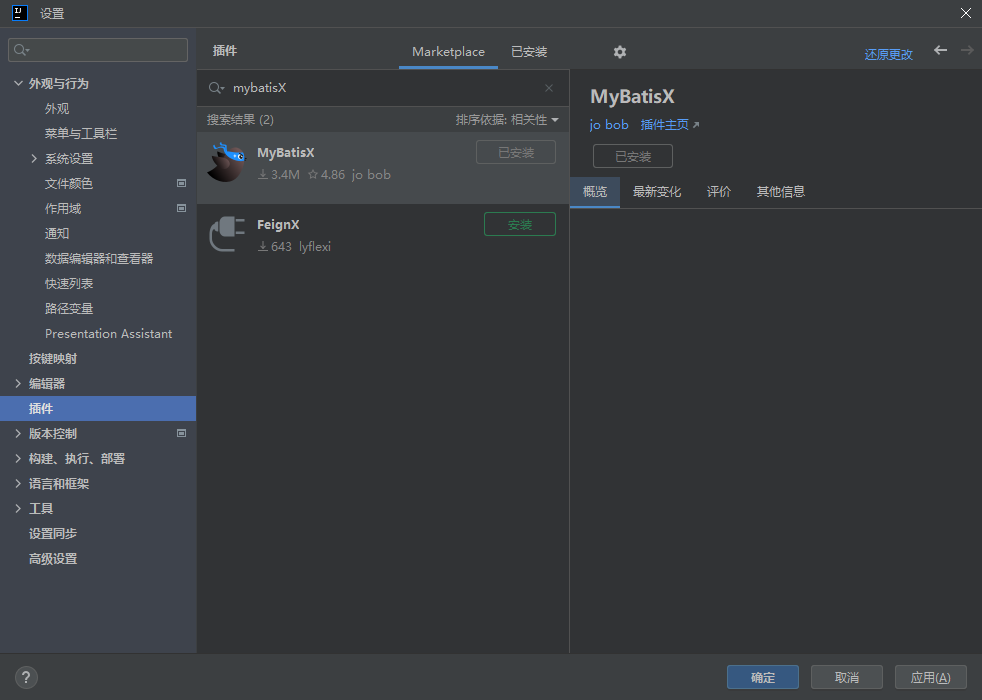Image resolution: width=982 pixels, height=700 pixels.
Task: Click the green 安装 button for FeignX
Action: tap(520, 224)
